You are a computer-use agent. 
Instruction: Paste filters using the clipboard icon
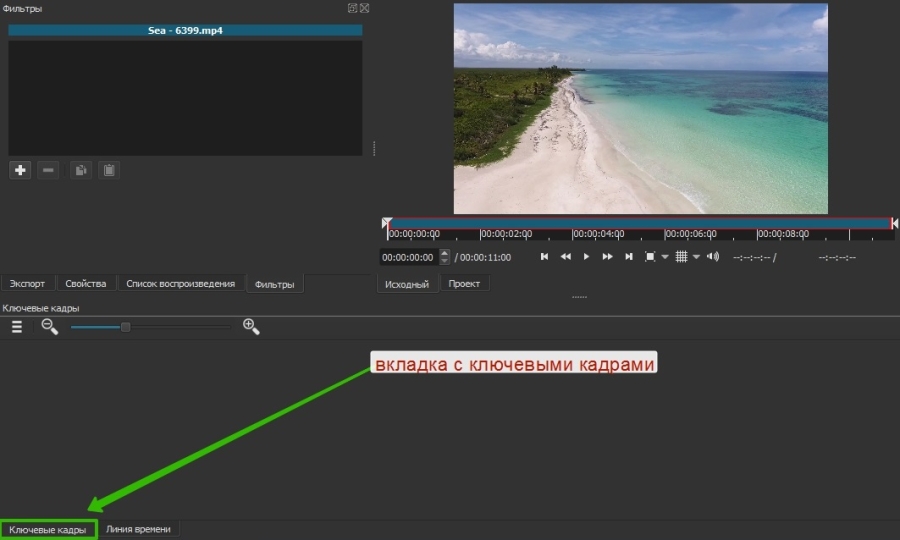click(109, 170)
